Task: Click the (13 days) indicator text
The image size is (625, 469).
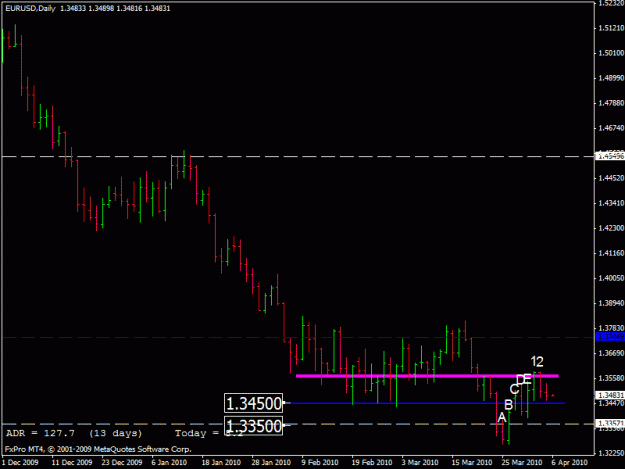Action: tap(116, 433)
